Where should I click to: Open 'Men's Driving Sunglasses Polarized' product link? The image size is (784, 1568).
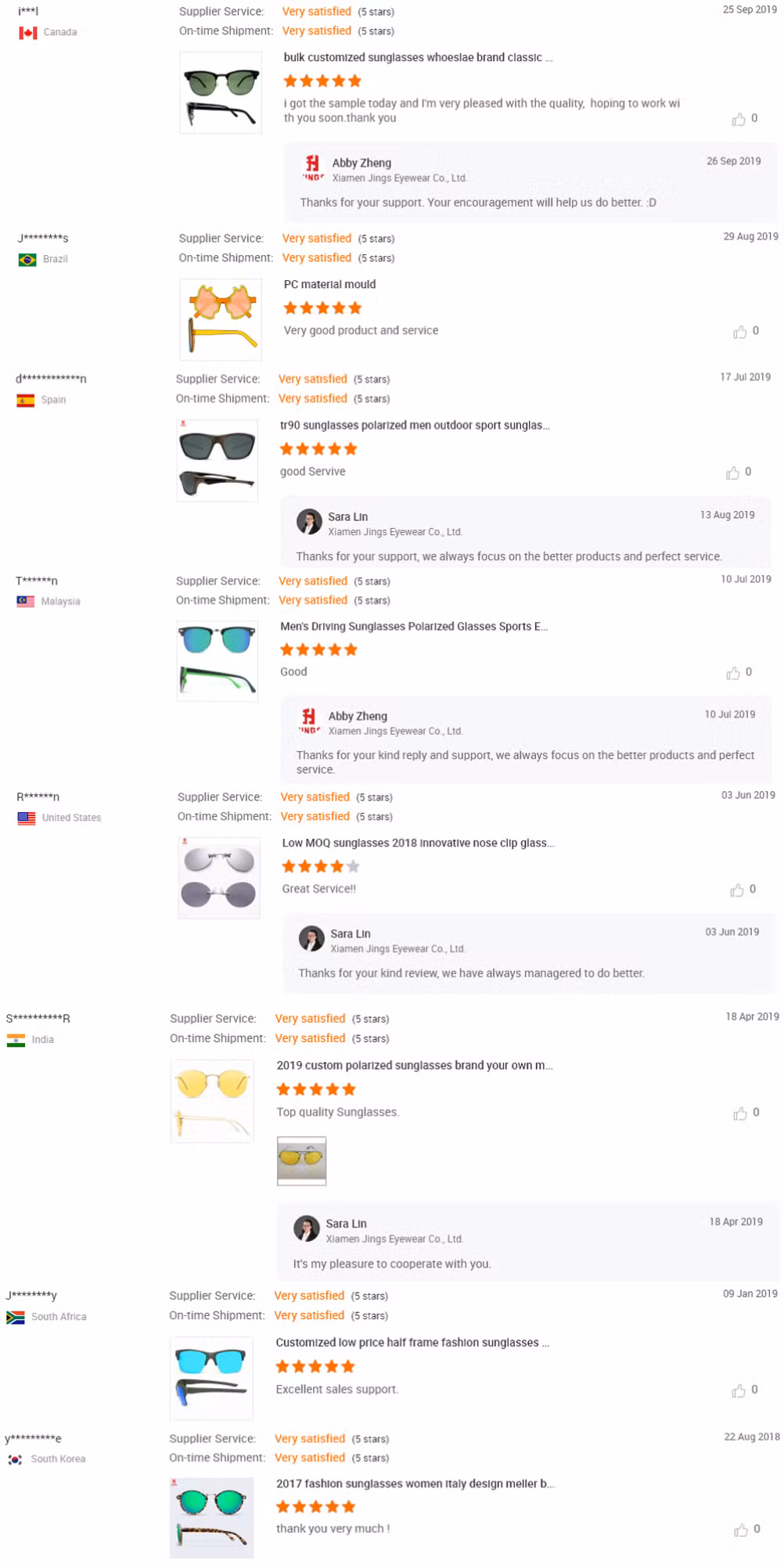point(414,627)
